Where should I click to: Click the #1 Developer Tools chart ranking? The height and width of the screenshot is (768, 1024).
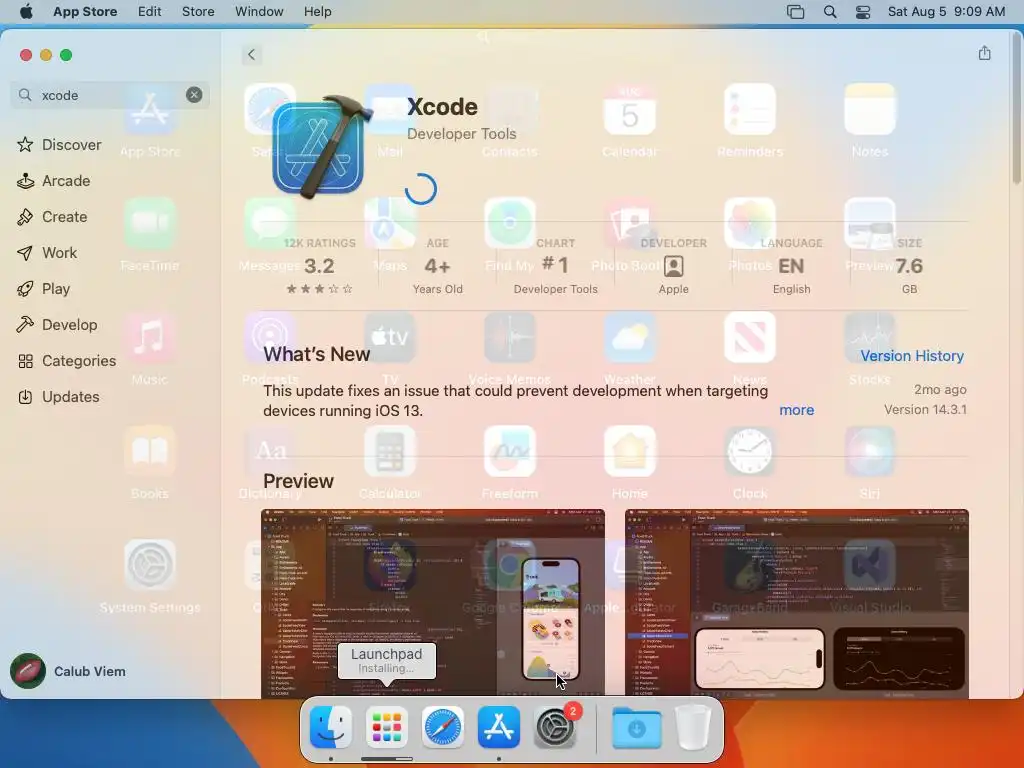[556, 266]
